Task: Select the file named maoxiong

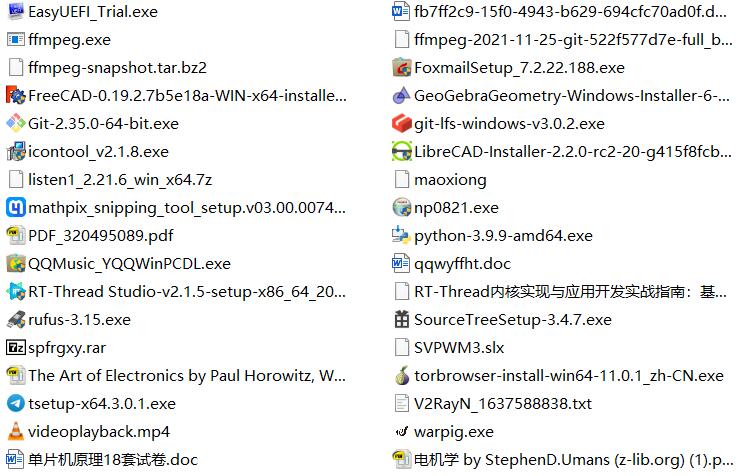Action: (450, 180)
